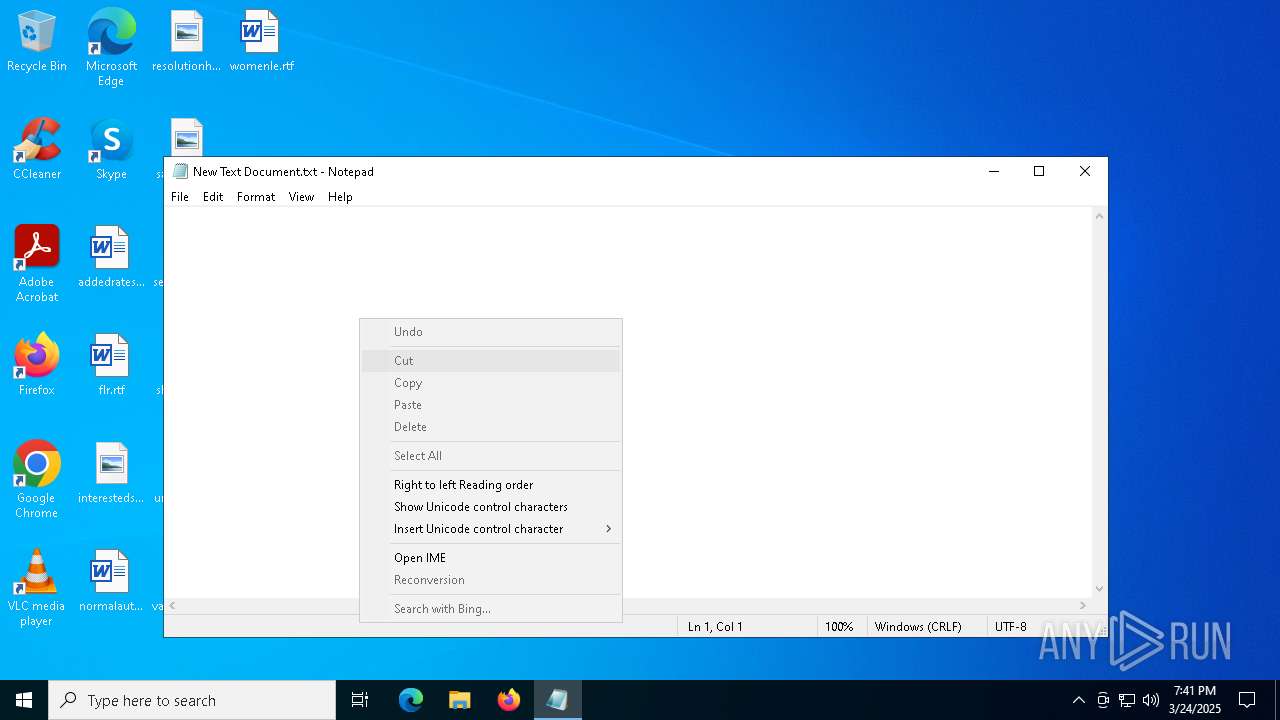Select the addedrates... Word document icon
1280x720 pixels.
(111, 258)
